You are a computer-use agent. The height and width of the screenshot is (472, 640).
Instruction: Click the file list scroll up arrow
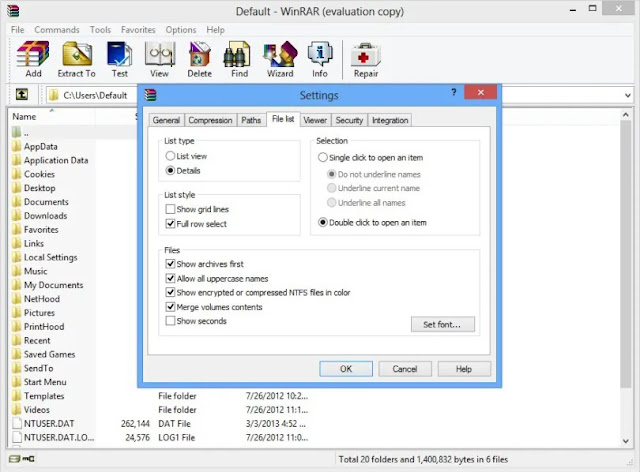pyautogui.click(x=626, y=115)
